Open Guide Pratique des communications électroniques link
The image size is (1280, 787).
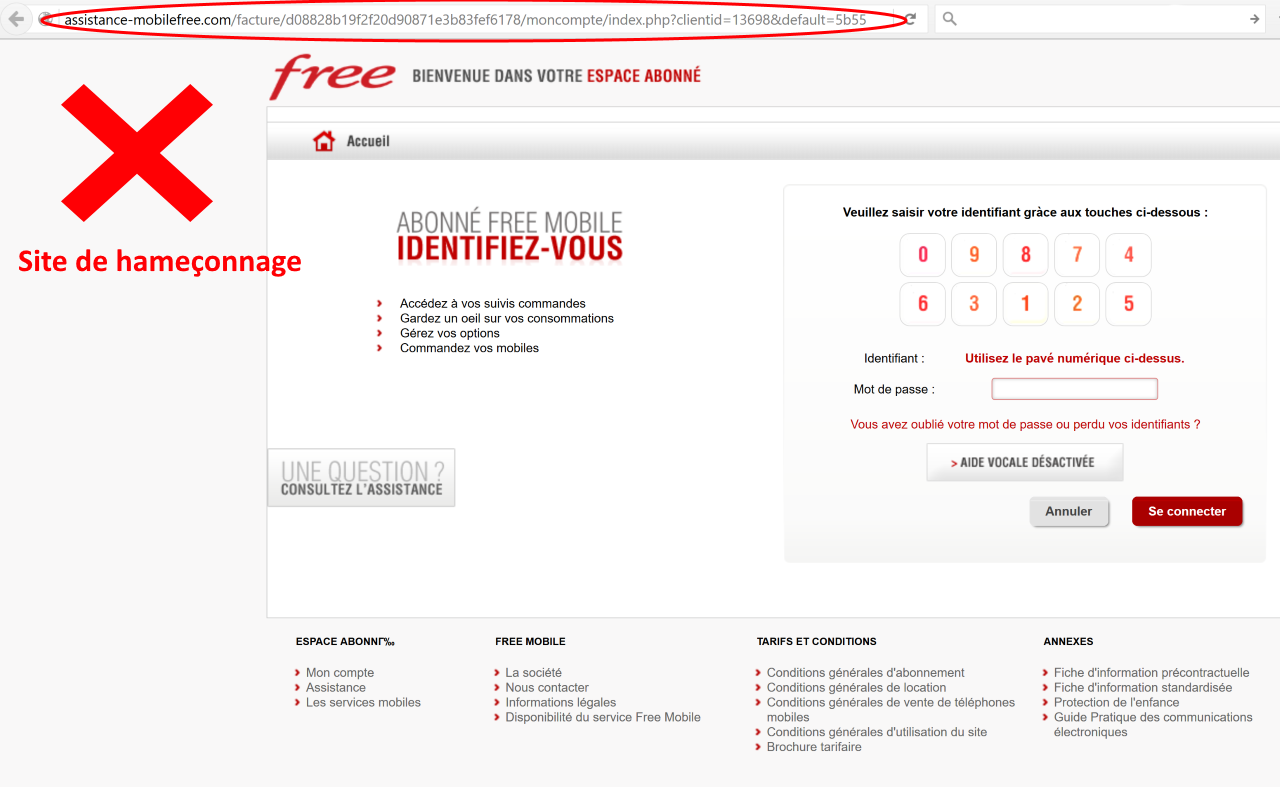pos(1153,725)
